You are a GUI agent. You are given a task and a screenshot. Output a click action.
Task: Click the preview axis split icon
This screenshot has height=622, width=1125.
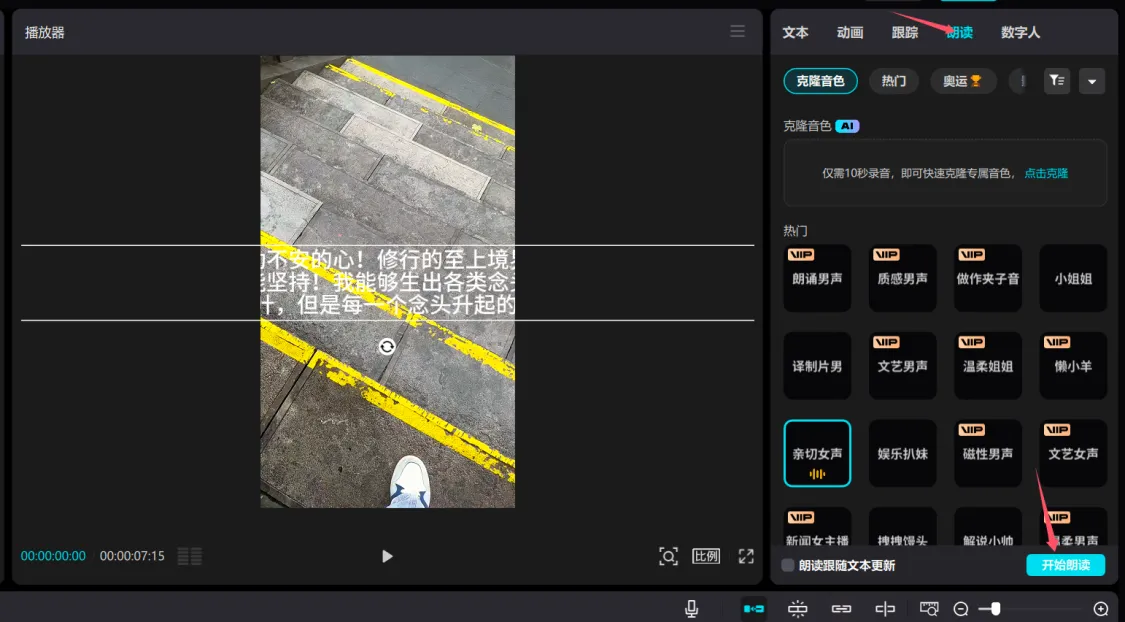point(885,608)
